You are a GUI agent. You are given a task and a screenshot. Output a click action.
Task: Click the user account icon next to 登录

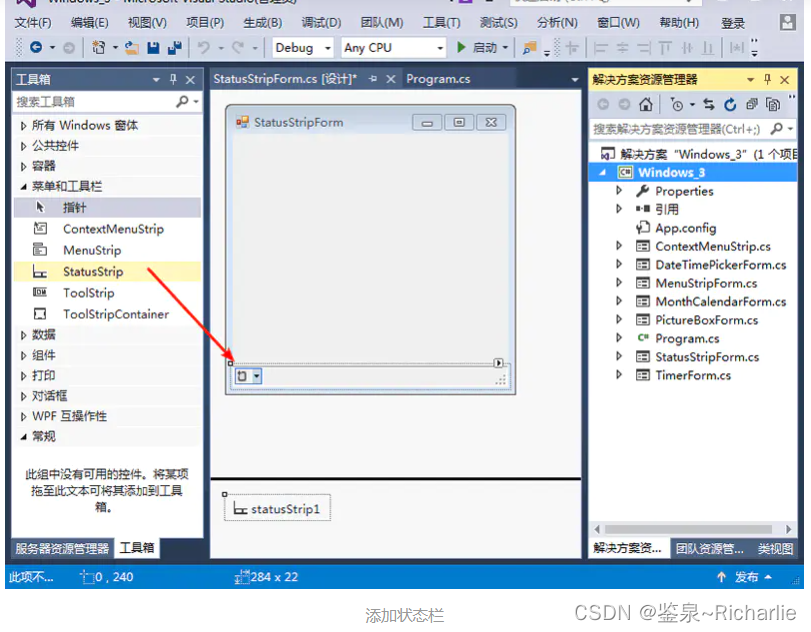(787, 22)
